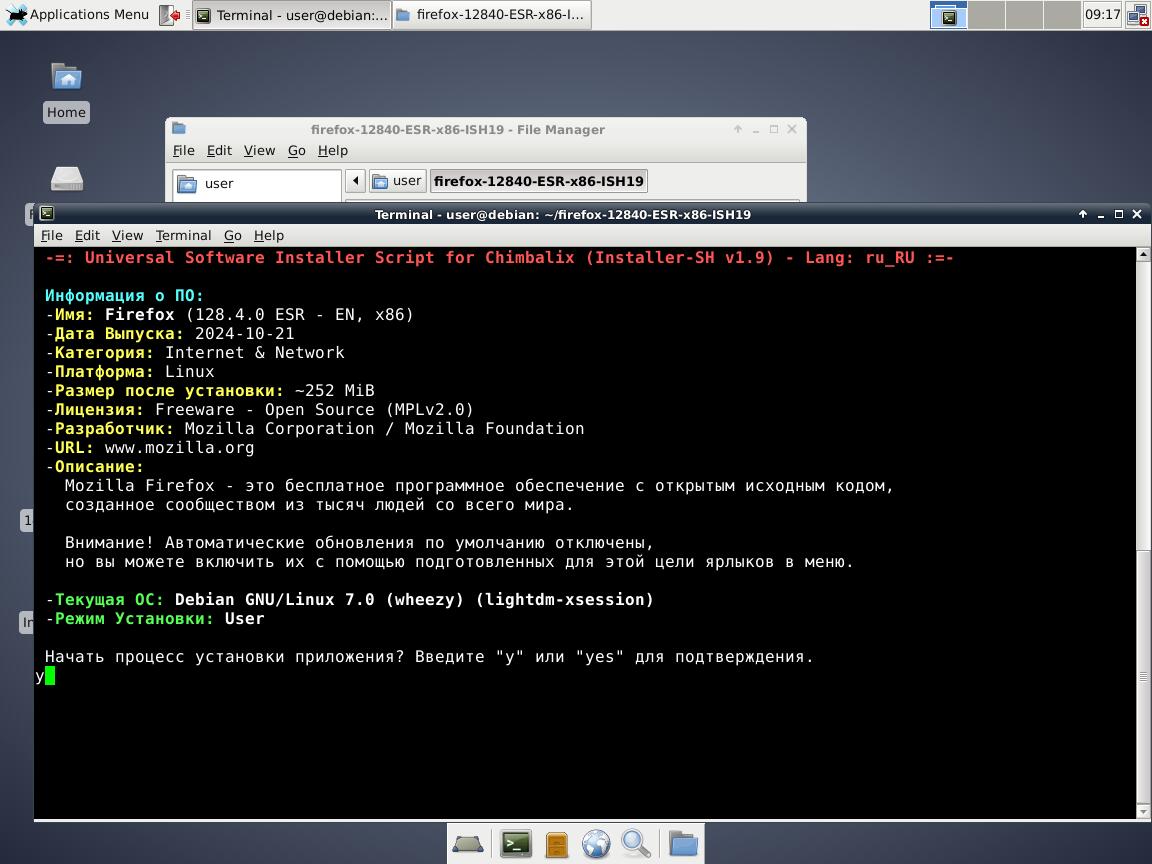Shade Terminal window with up-arrow button
The height and width of the screenshot is (864, 1152).
[1082, 214]
